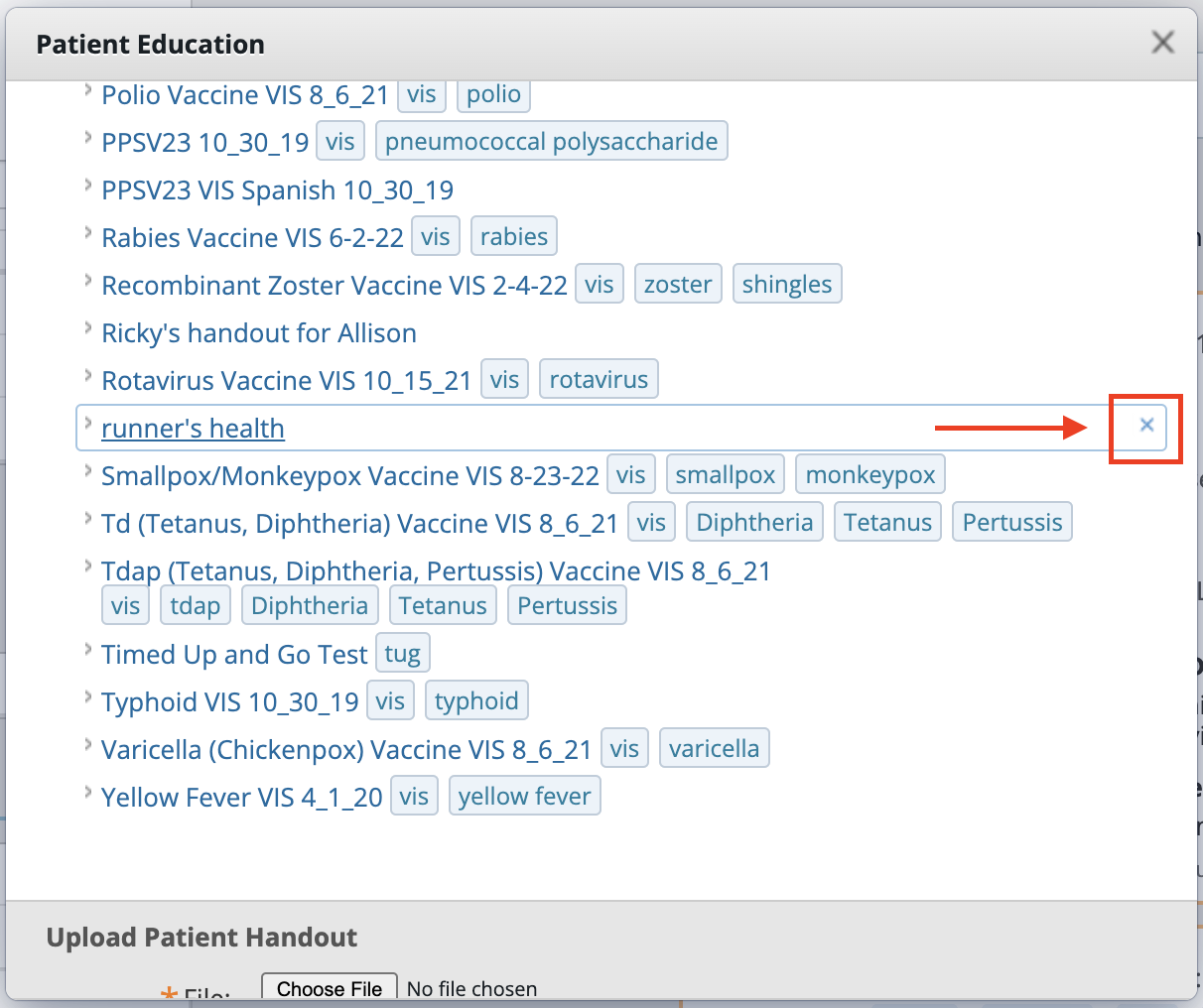Delete the runner's health handout entry
Screen dimensions: 1203x1008
coord(1145,427)
